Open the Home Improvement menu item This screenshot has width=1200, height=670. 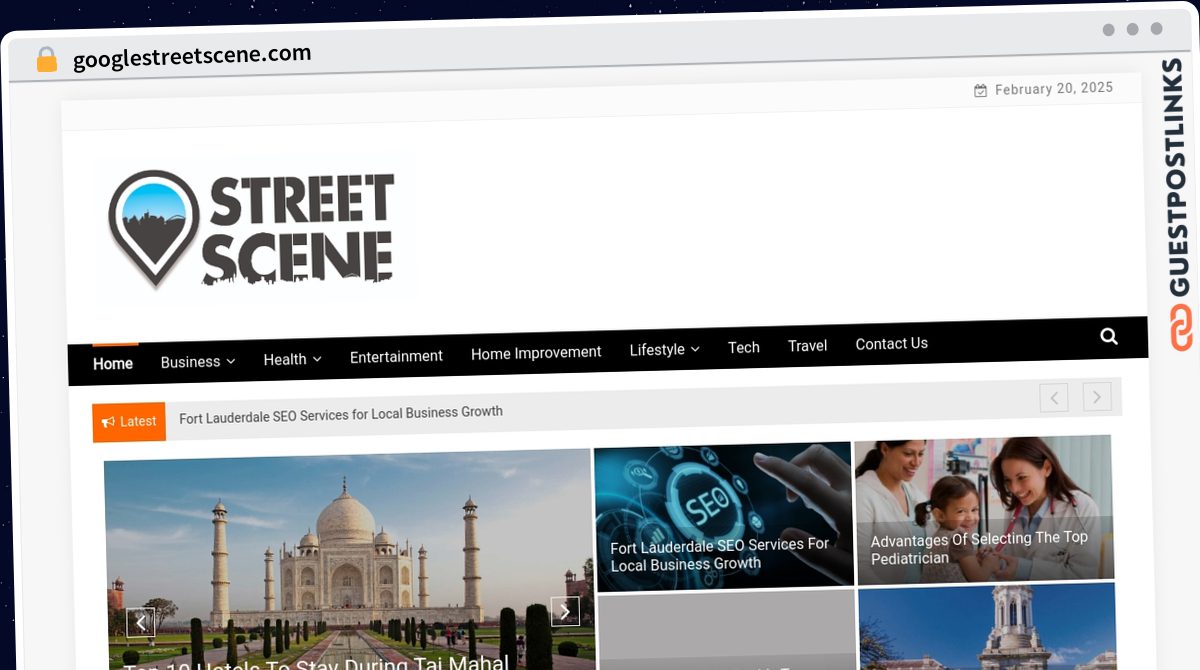point(536,352)
